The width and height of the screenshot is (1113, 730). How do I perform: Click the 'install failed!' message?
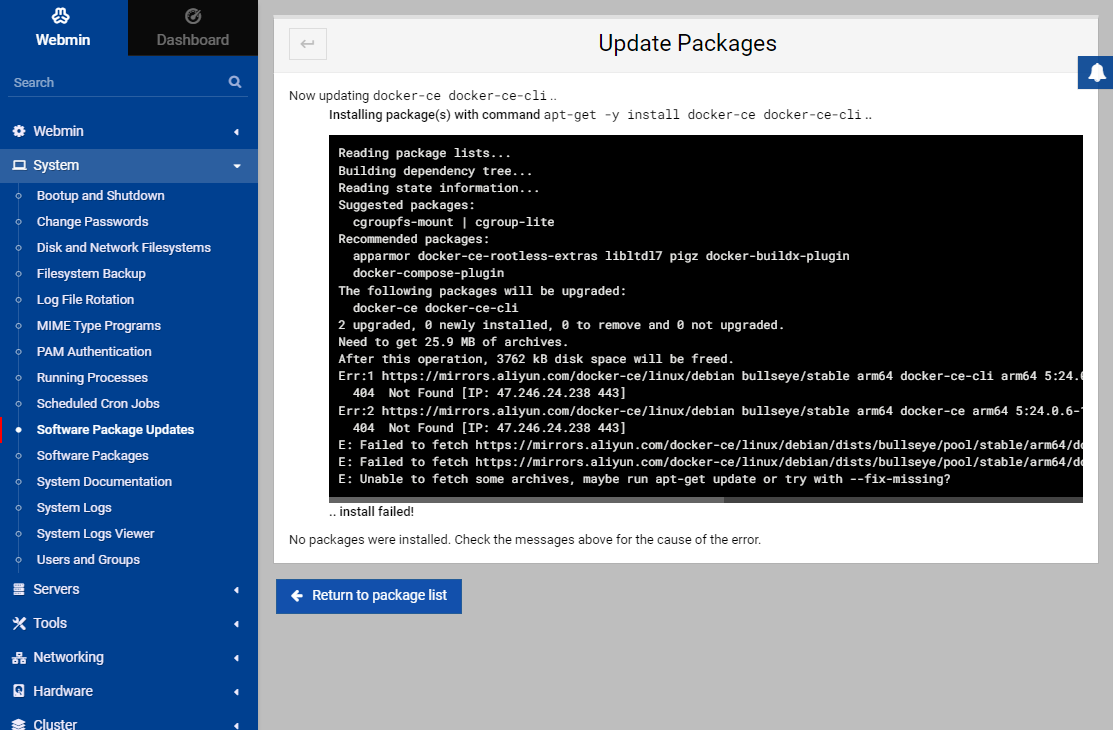(371, 511)
